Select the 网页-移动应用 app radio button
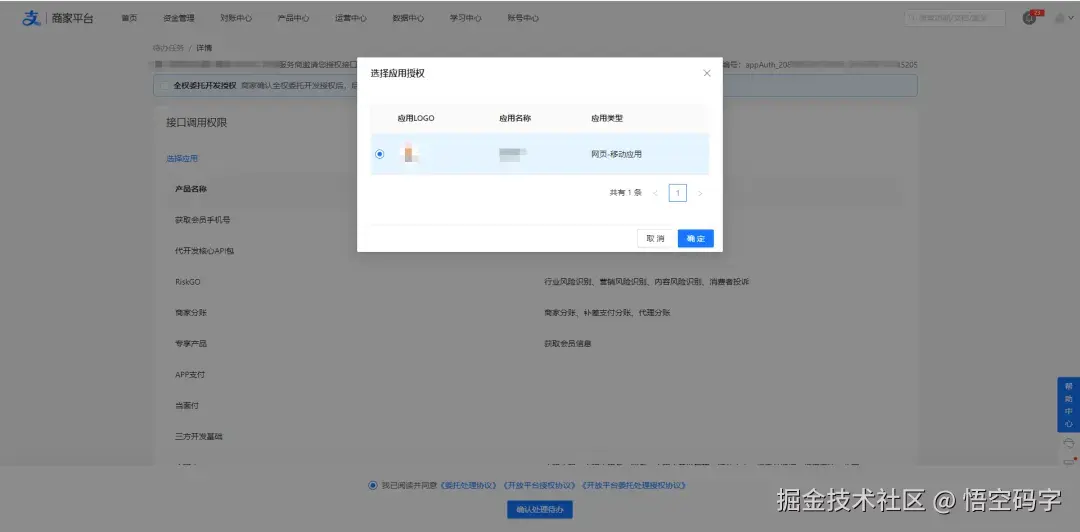This screenshot has height=532, width=1080. (380, 154)
